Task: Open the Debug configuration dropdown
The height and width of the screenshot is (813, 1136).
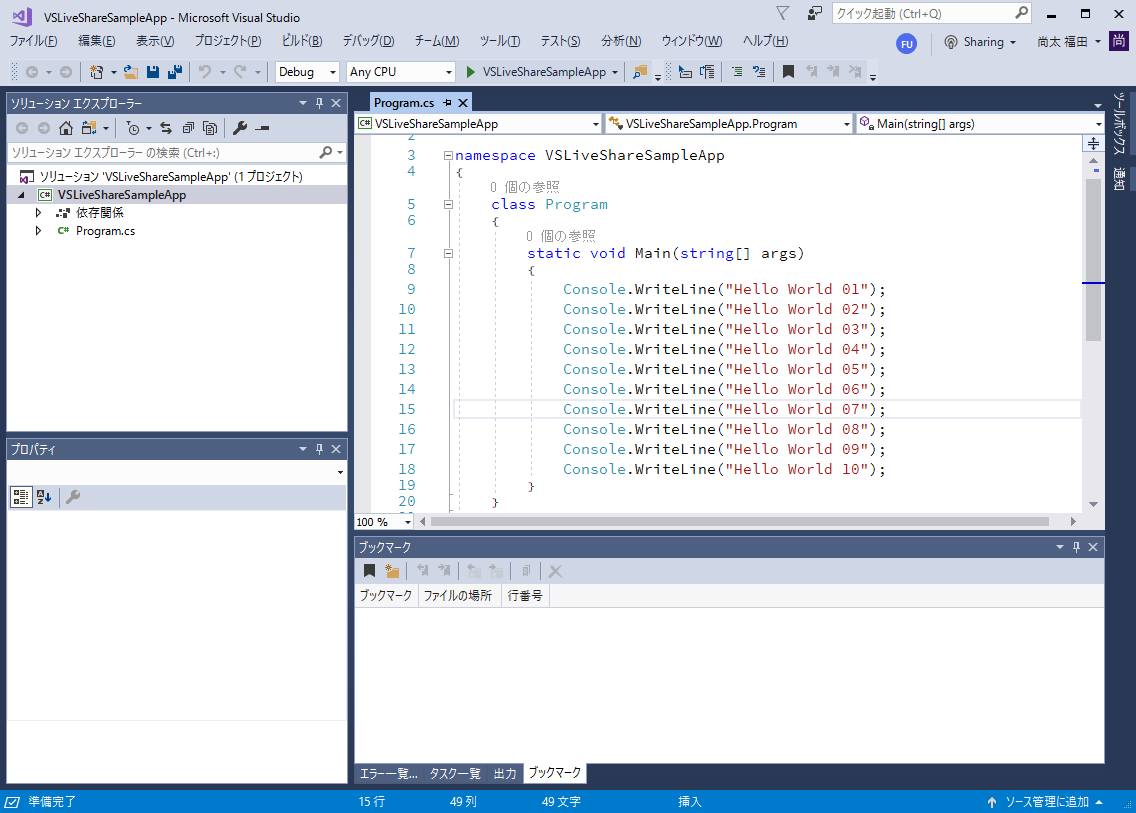Action: (330, 72)
